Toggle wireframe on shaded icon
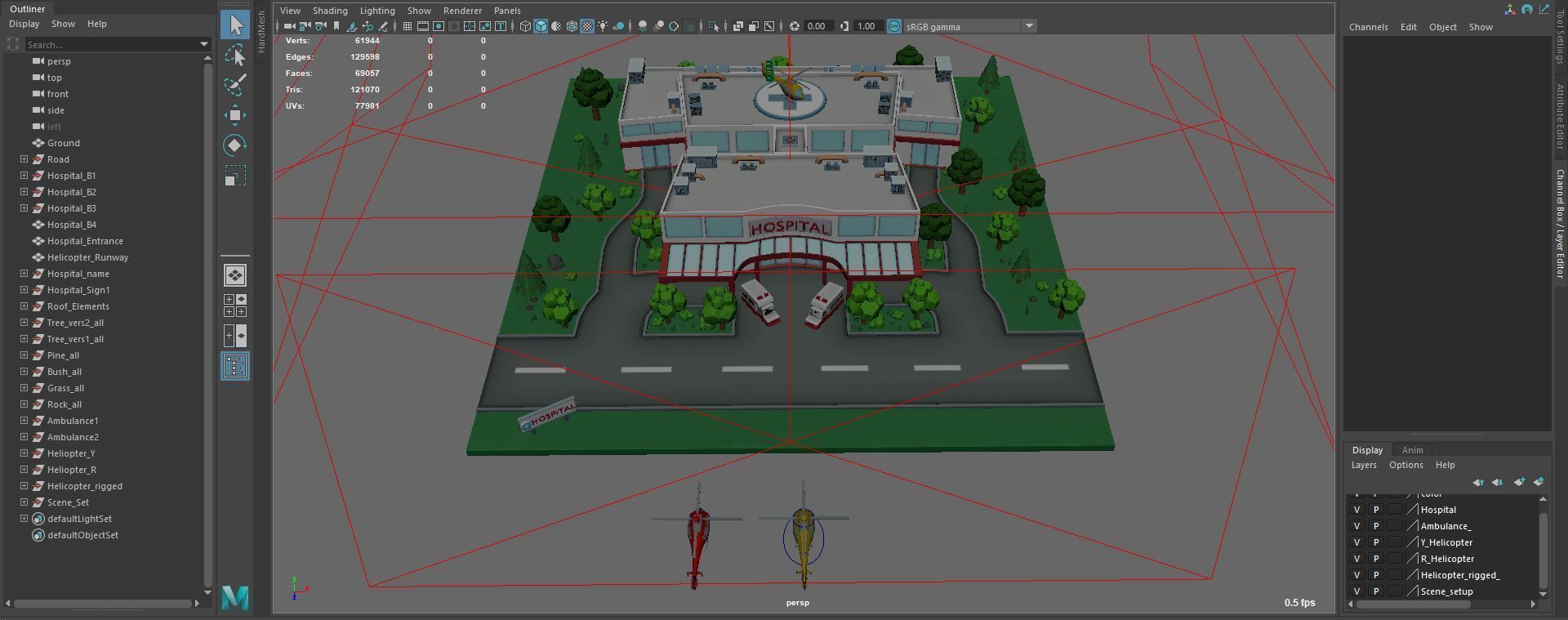Image resolution: width=1568 pixels, height=620 pixels. click(572, 26)
